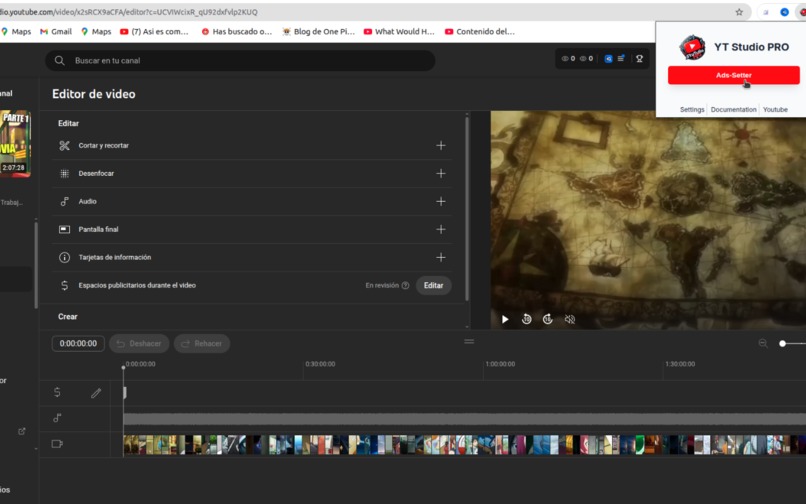Select 'Desenfocar' text

[96, 173]
